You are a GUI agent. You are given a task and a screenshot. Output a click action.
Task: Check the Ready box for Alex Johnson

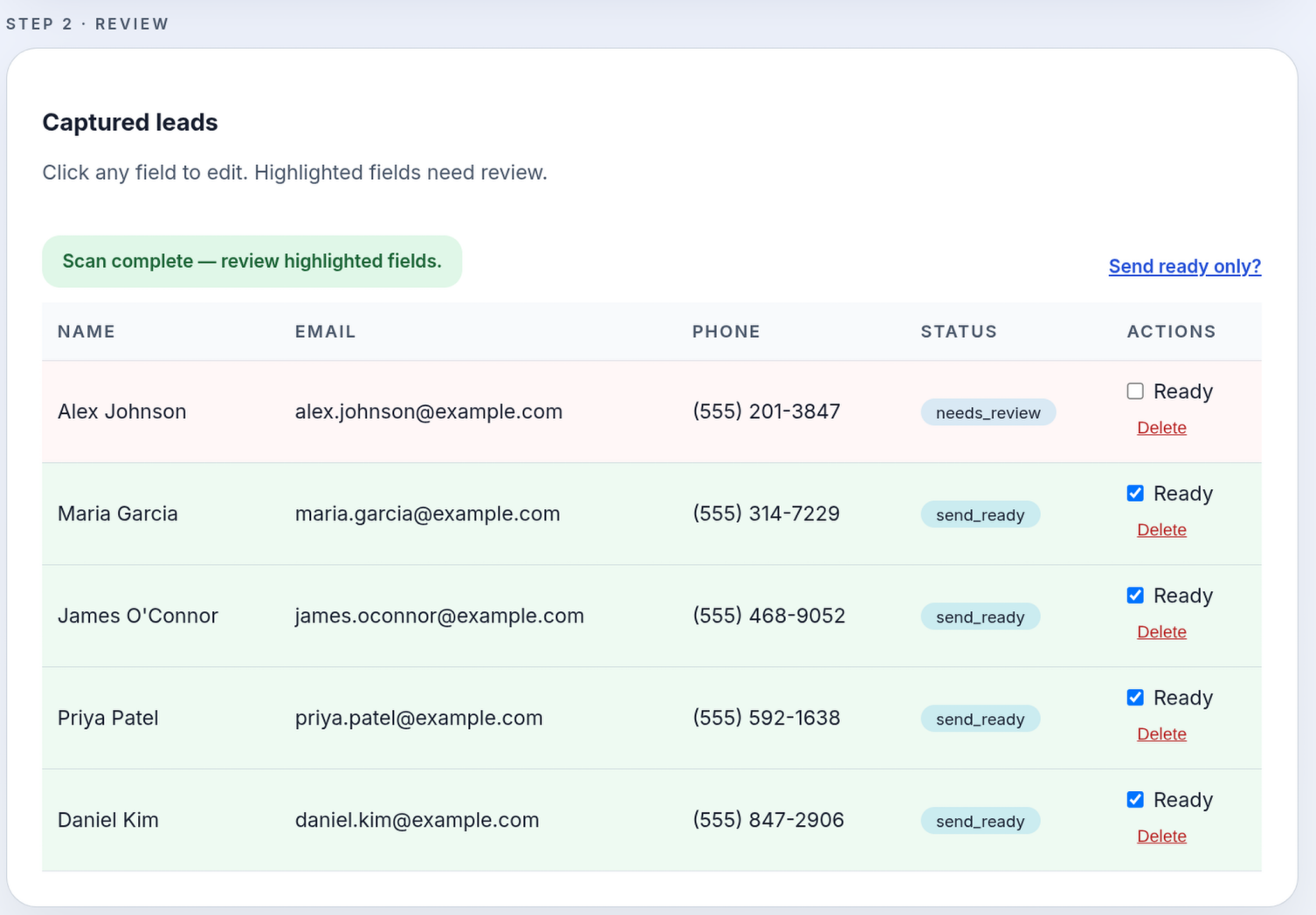1134,391
